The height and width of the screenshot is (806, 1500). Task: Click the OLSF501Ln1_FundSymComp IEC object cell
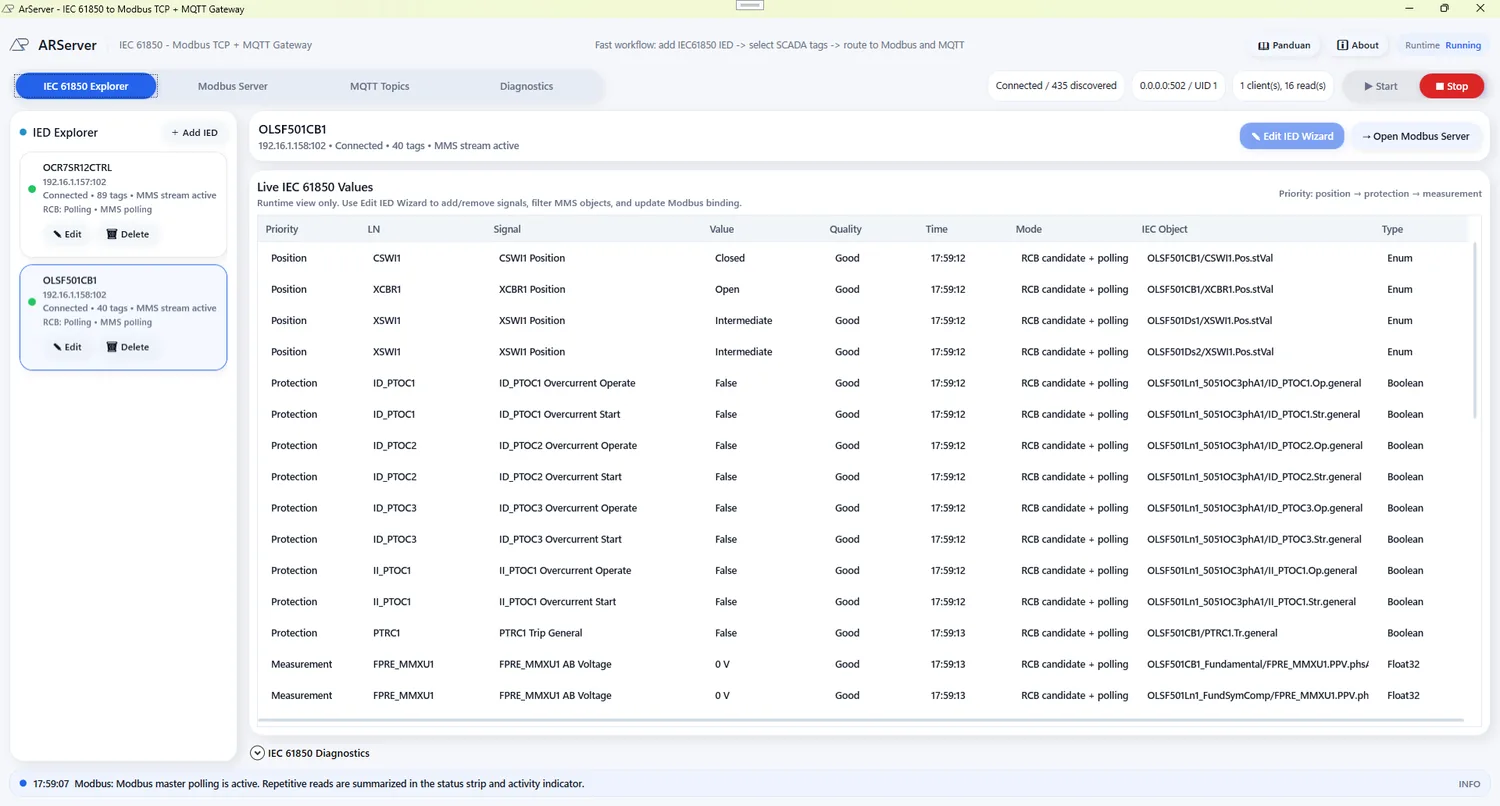pyautogui.click(x=1258, y=695)
